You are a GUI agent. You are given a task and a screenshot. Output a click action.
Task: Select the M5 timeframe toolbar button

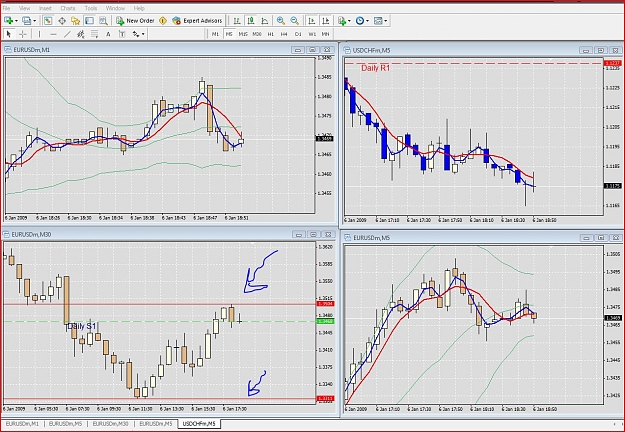click(x=229, y=34)
